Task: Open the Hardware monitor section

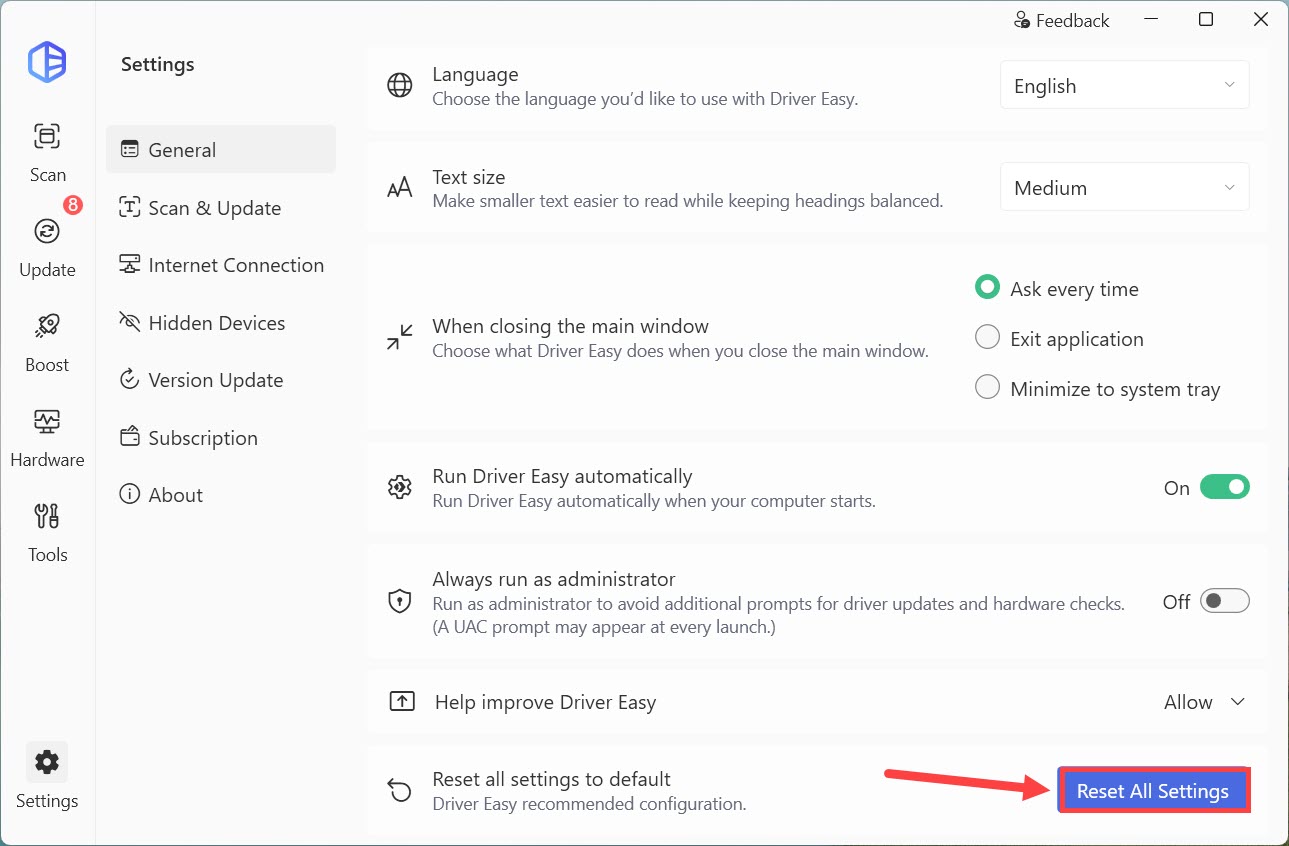Action: [x=47, y=437]
